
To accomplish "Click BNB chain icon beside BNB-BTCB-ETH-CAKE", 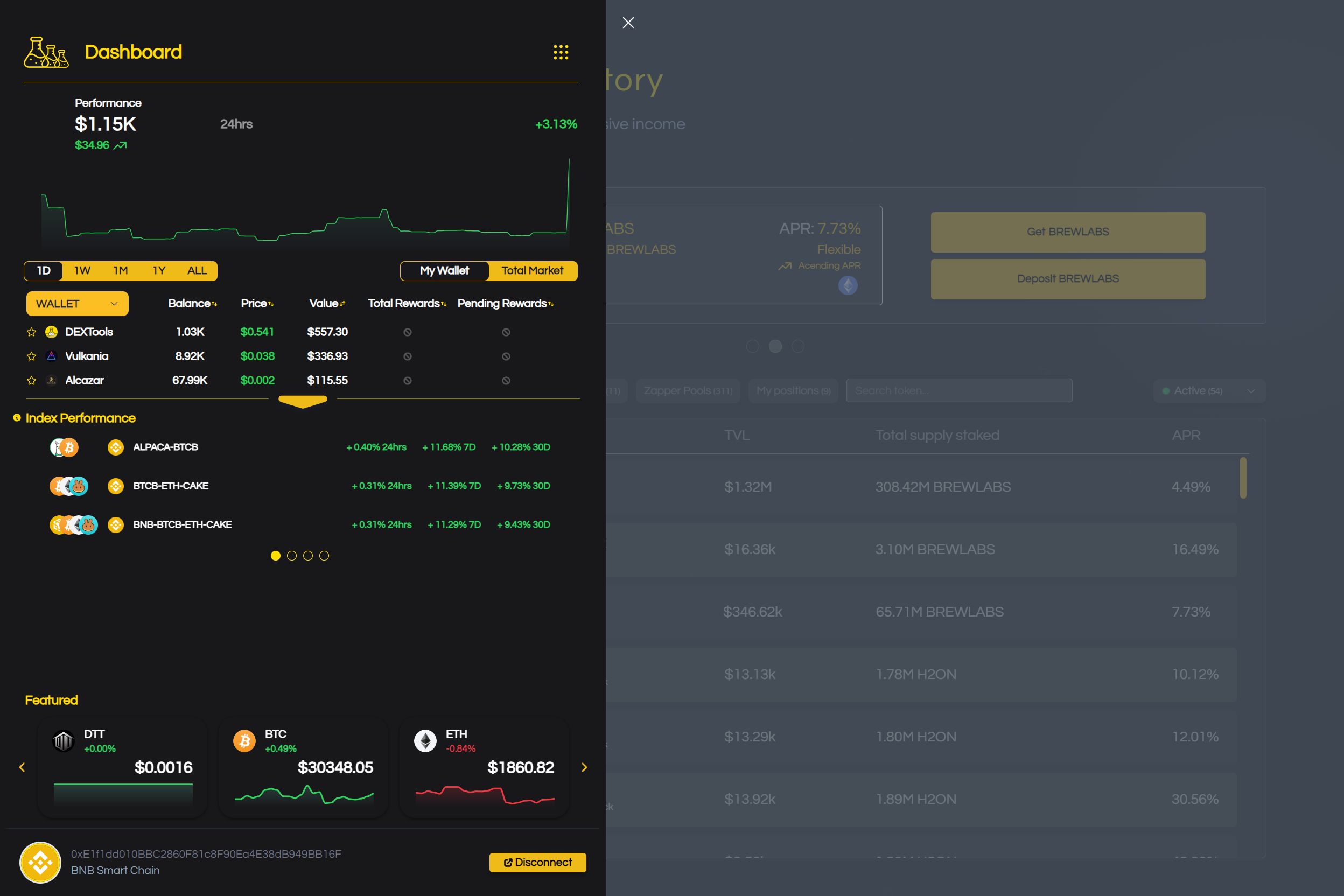I will pyautogui.click(x=116, y=525).
